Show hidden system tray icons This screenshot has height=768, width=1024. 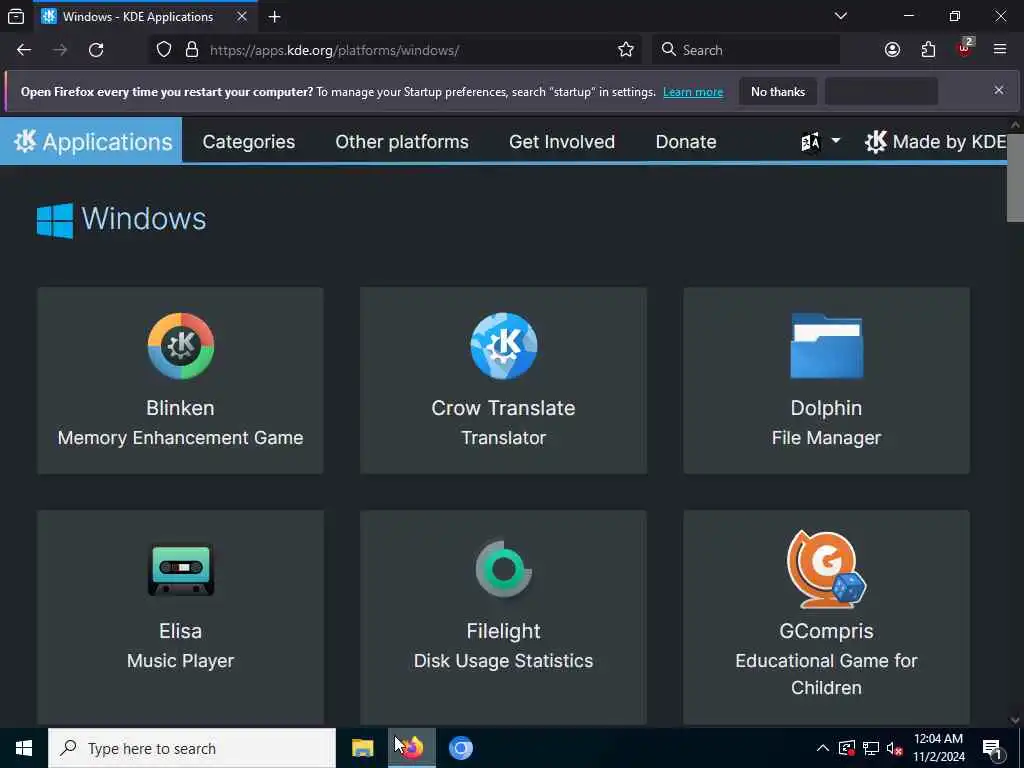tap(823, 748)
